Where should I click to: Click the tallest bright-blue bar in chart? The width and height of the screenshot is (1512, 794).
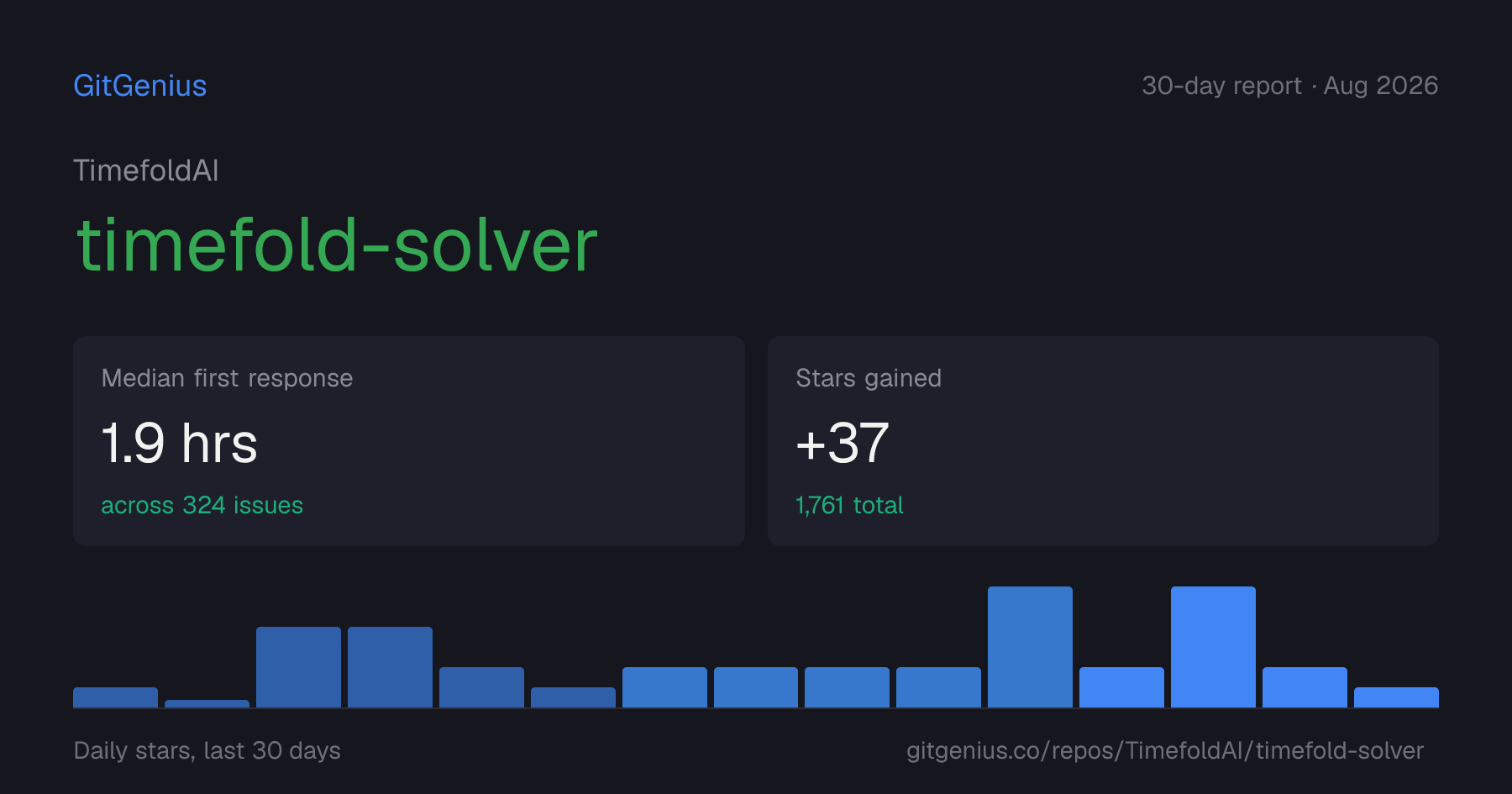click(1213, 647)
